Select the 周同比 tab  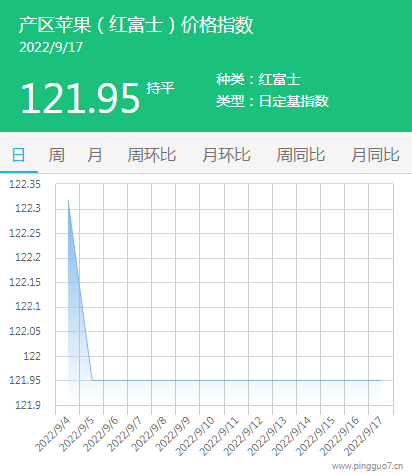pyautogui.click(x=301, y=155)
